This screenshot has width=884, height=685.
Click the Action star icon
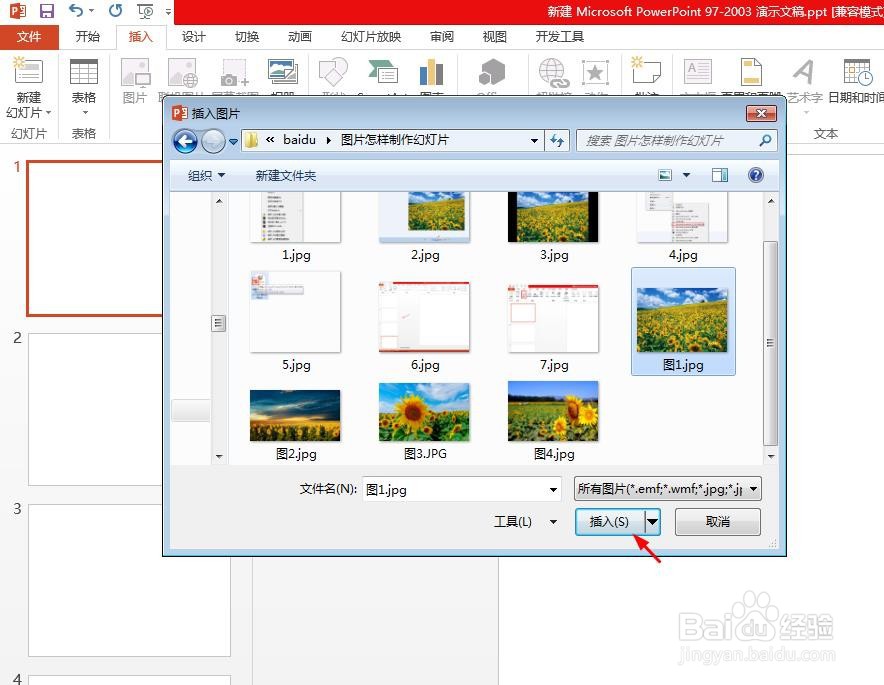pyautogui.click(x=595, y=72)
